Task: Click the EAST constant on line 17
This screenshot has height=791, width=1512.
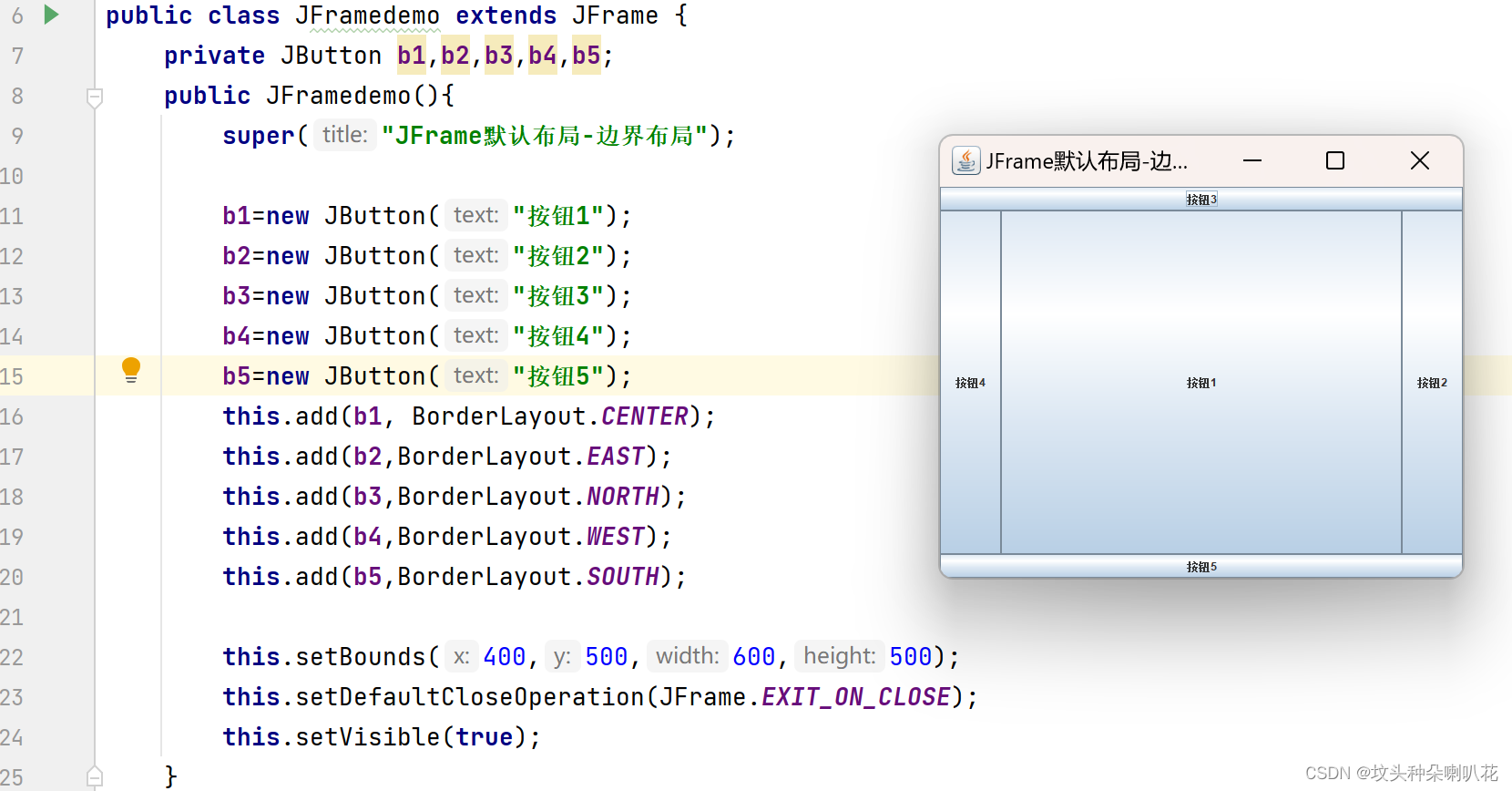Action: [x=616, y=457]
